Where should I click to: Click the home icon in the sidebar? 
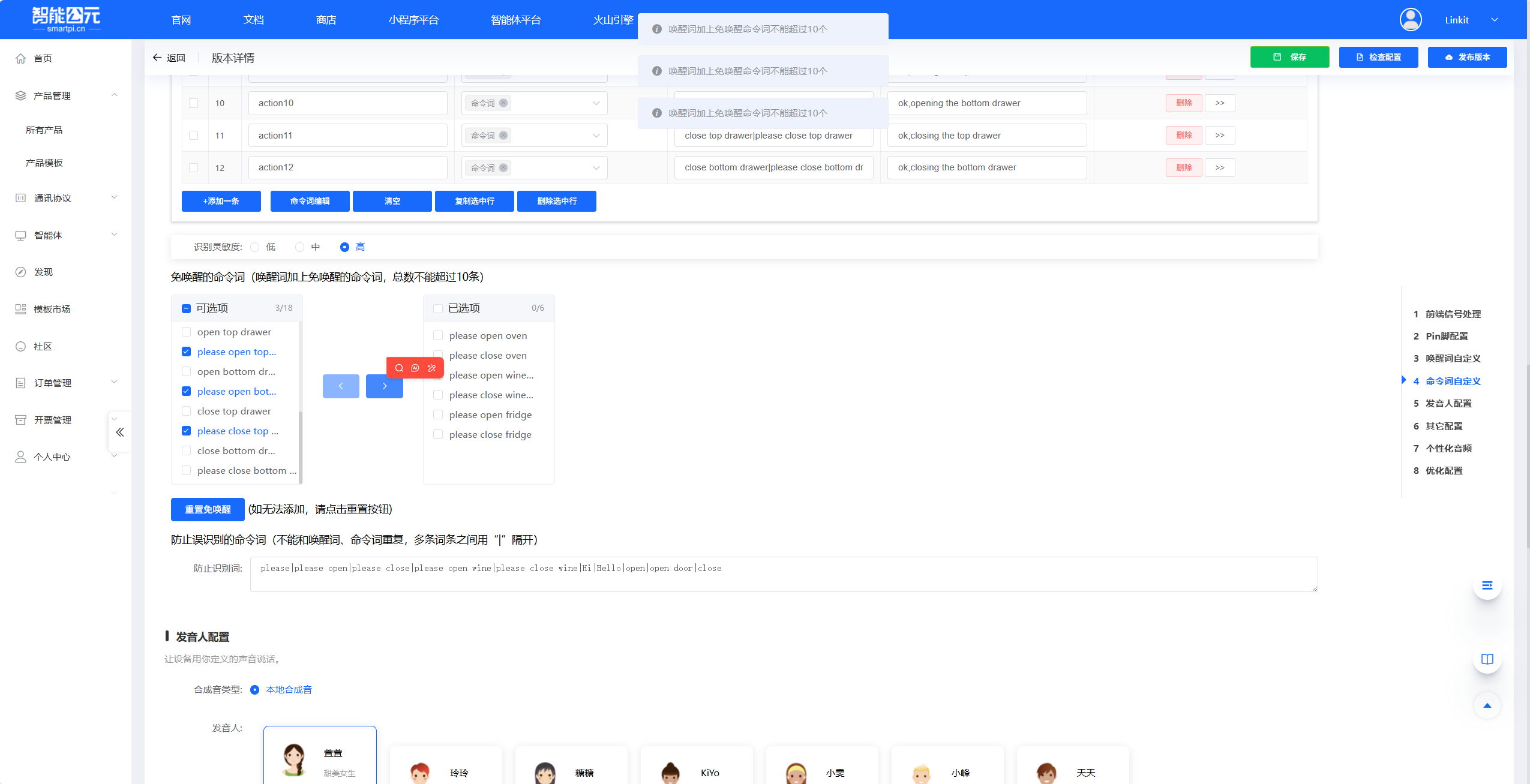point(21,58)
